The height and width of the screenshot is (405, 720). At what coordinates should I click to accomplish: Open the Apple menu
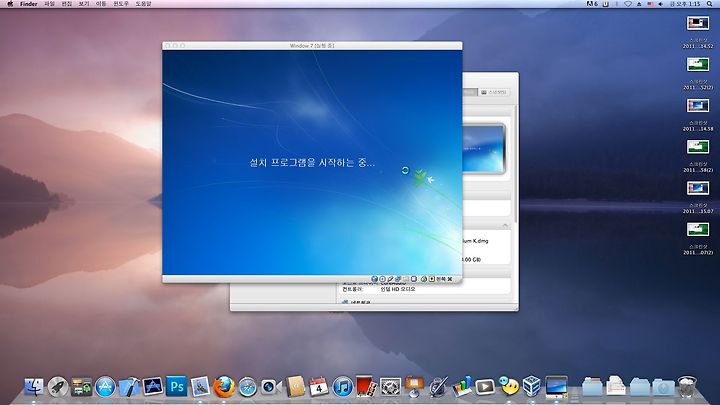coord(10,4)
